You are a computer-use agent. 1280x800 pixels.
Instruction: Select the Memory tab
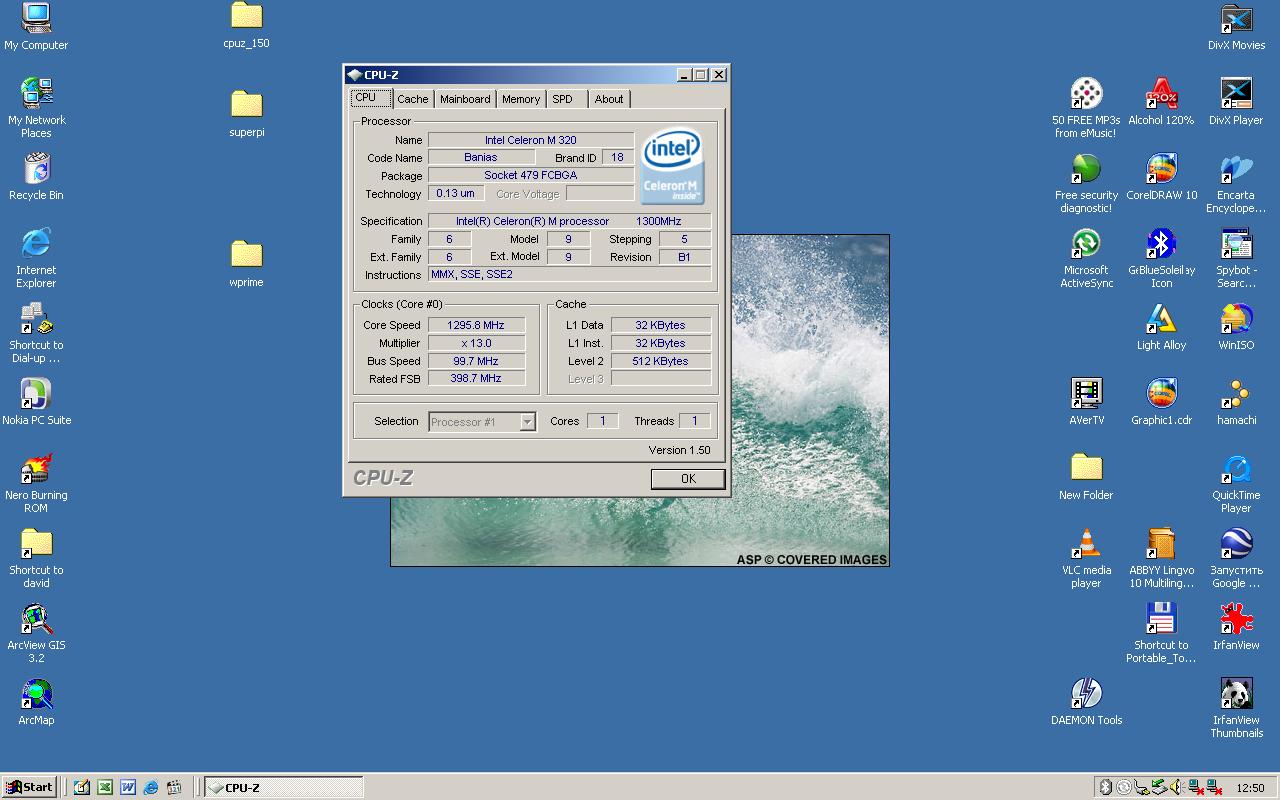pos(521,99)
